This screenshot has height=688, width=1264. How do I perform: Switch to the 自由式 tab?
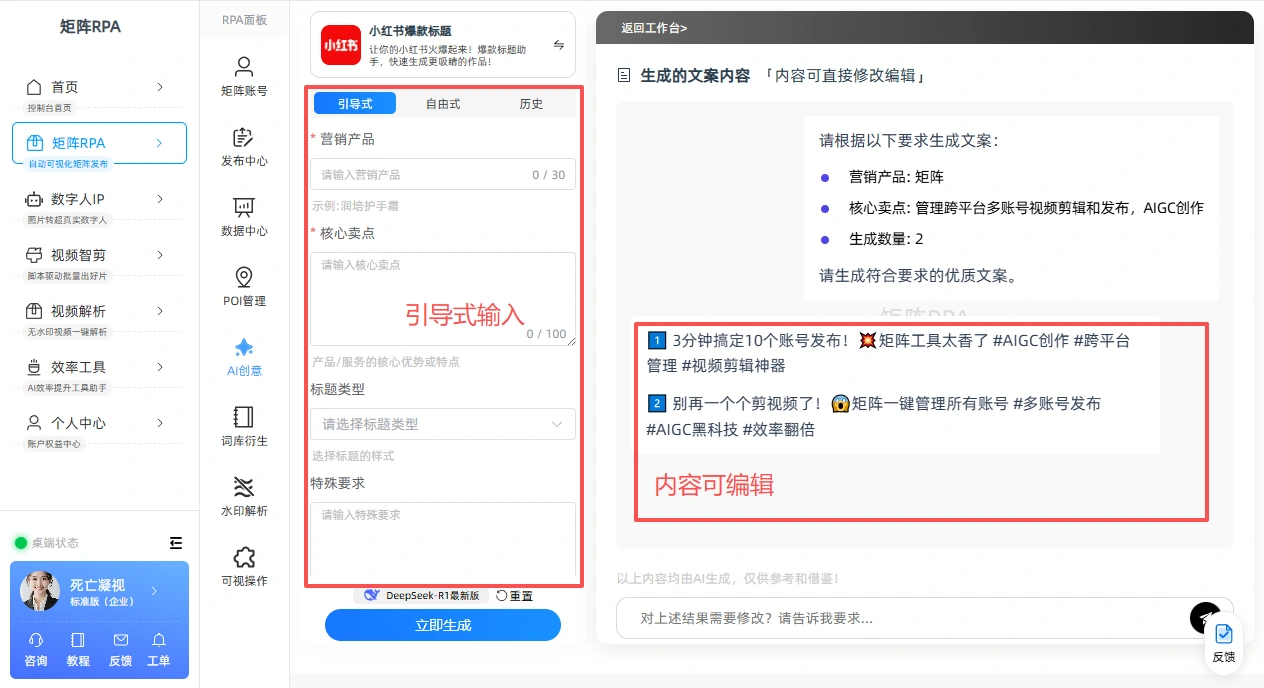[x=443, y=104]
